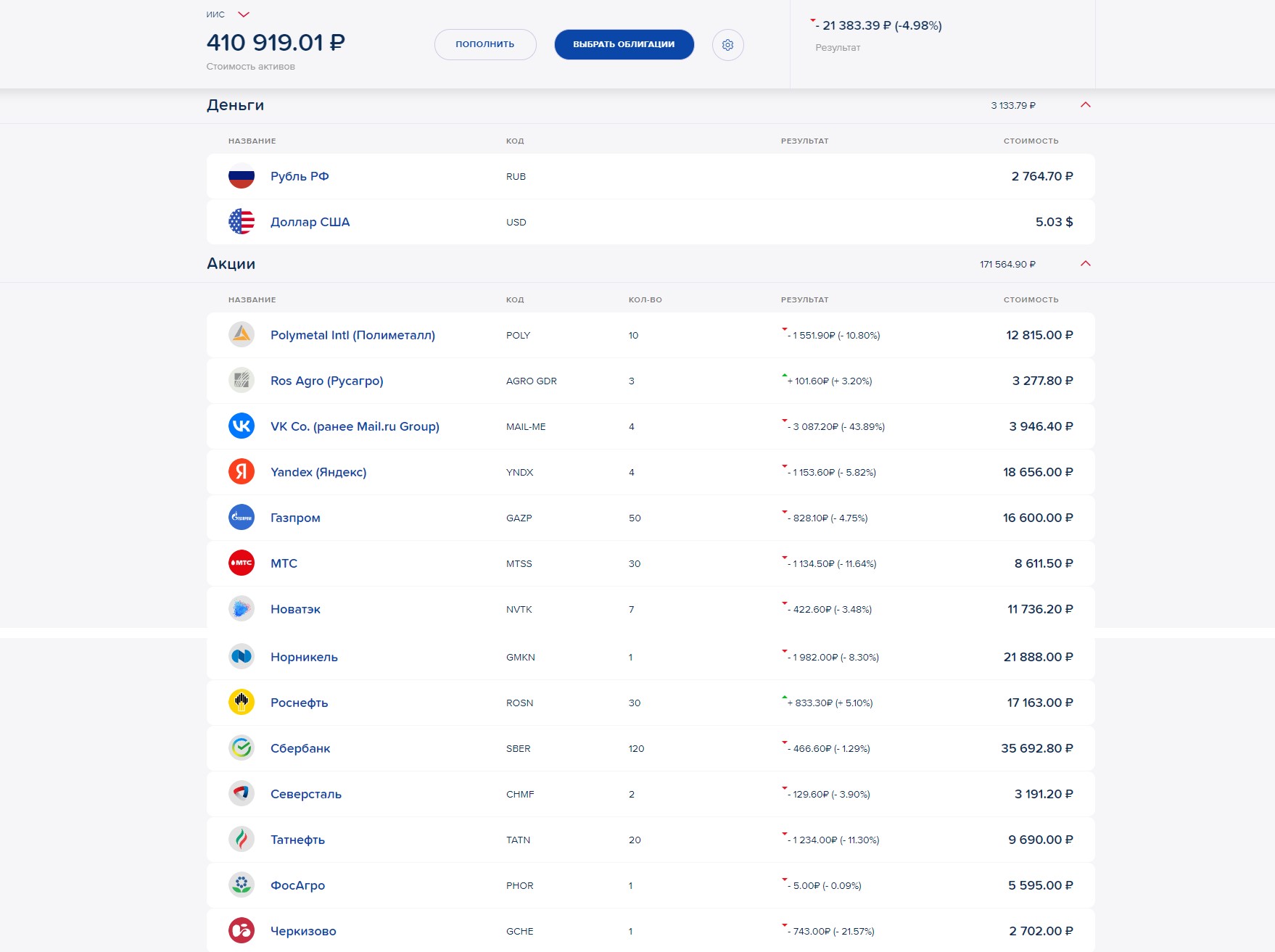Open the Газпром stock link
Viewport: 1275px width, 952px height.
pos(295,518)
